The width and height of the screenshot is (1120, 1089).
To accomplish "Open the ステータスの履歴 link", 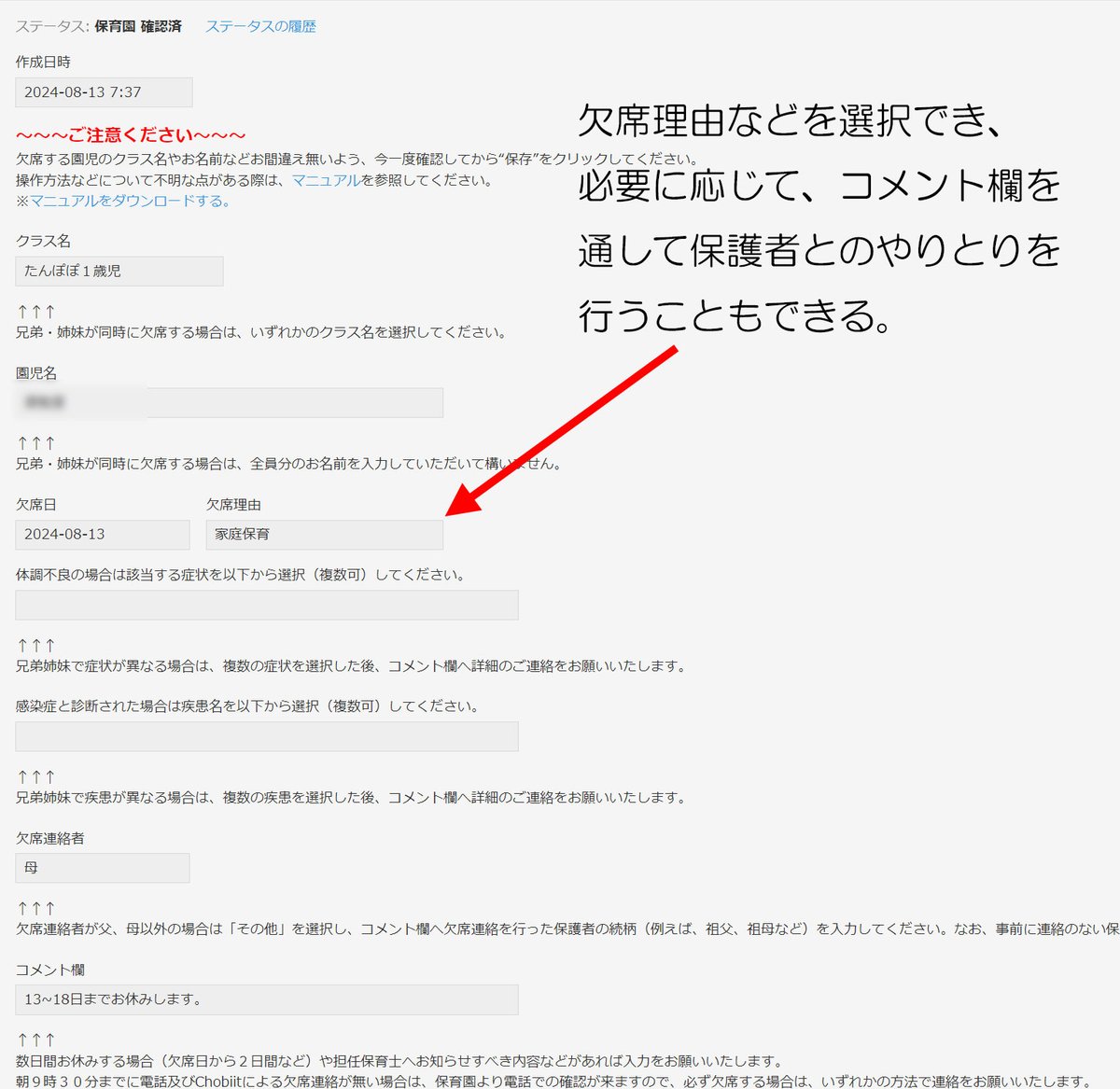I will click(x=260, y=26).
